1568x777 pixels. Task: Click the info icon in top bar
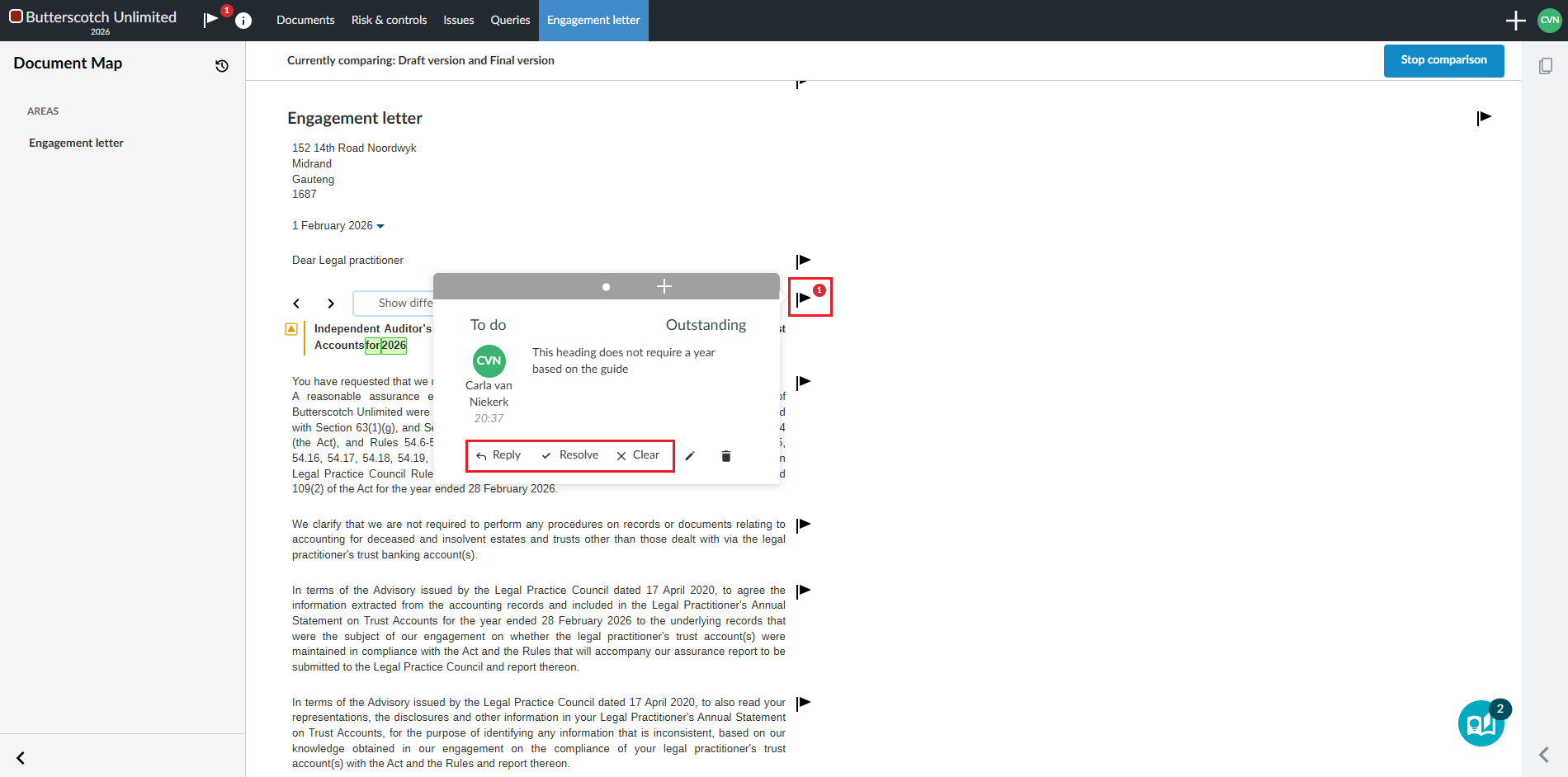pyautogui.click(x=243, y=21)
